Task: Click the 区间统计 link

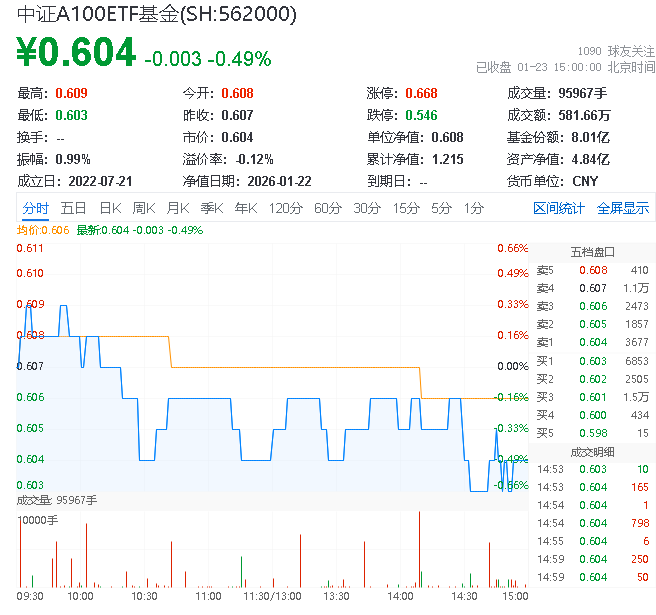Action: [x=559, y=208]
